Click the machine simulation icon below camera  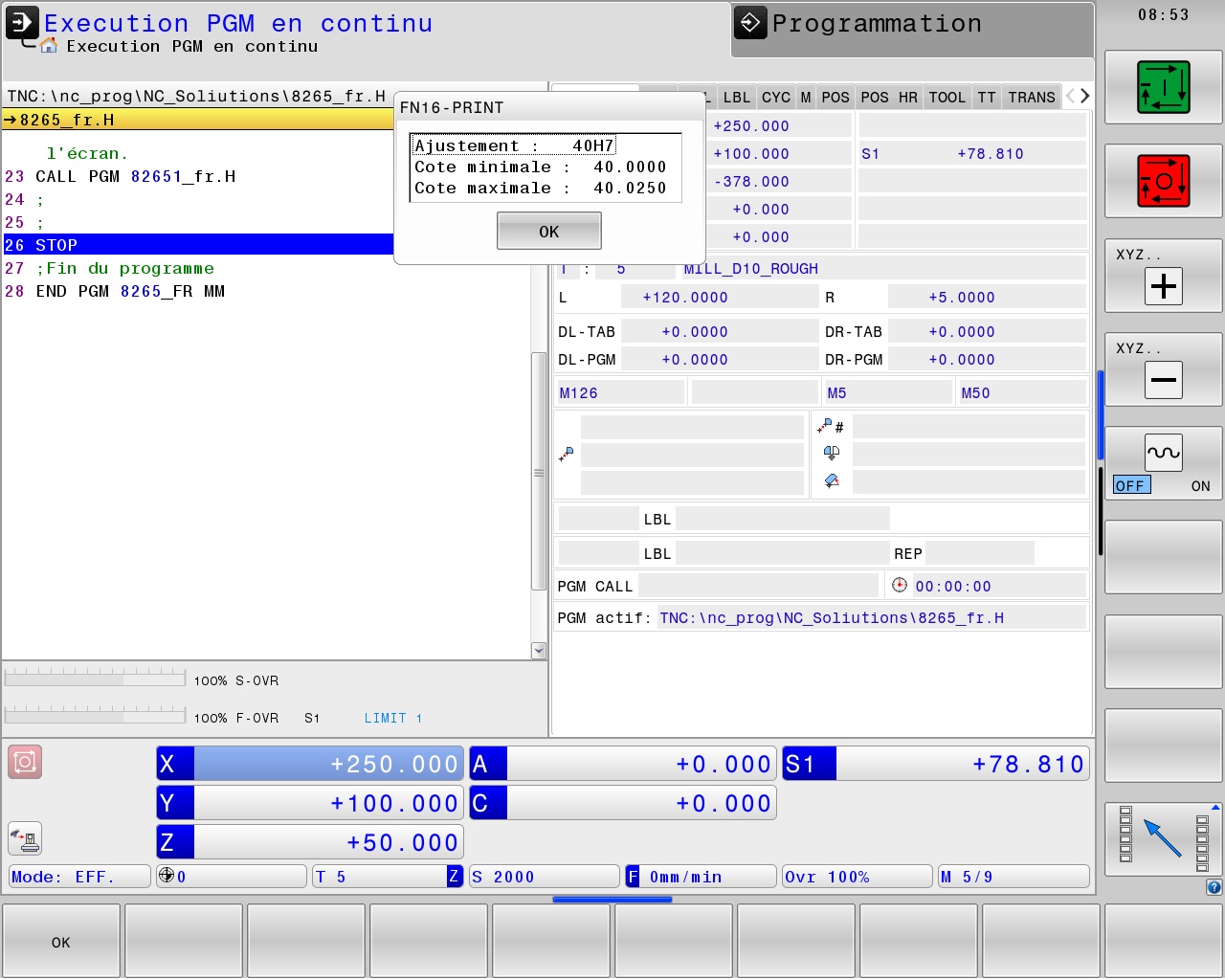pyautogui.click(x=25, y=838)
